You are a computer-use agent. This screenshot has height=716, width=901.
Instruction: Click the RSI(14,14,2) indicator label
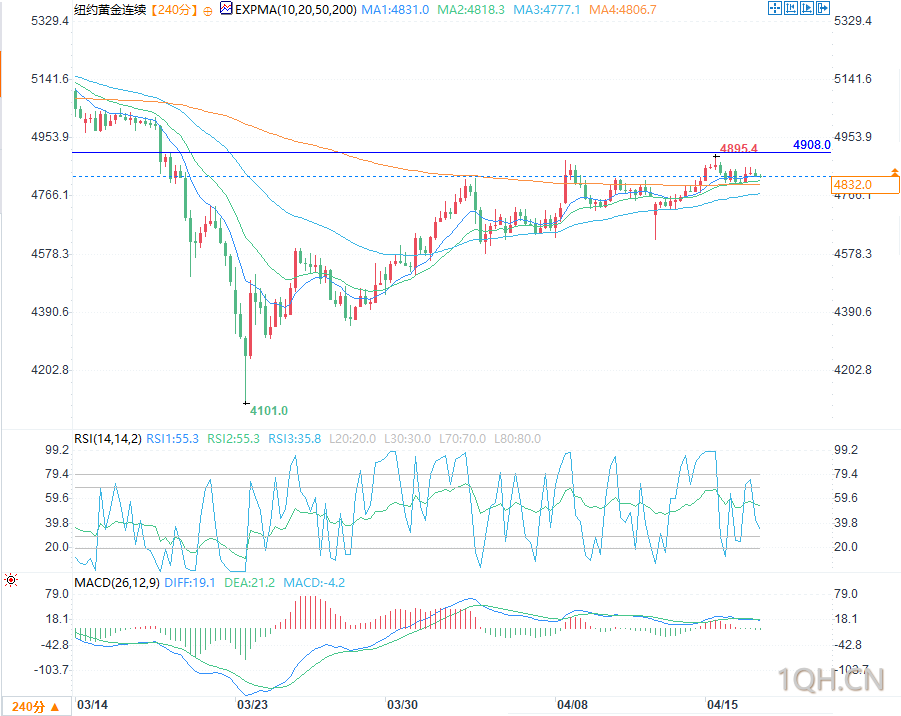pyautogui.click(x=108, y=439)
